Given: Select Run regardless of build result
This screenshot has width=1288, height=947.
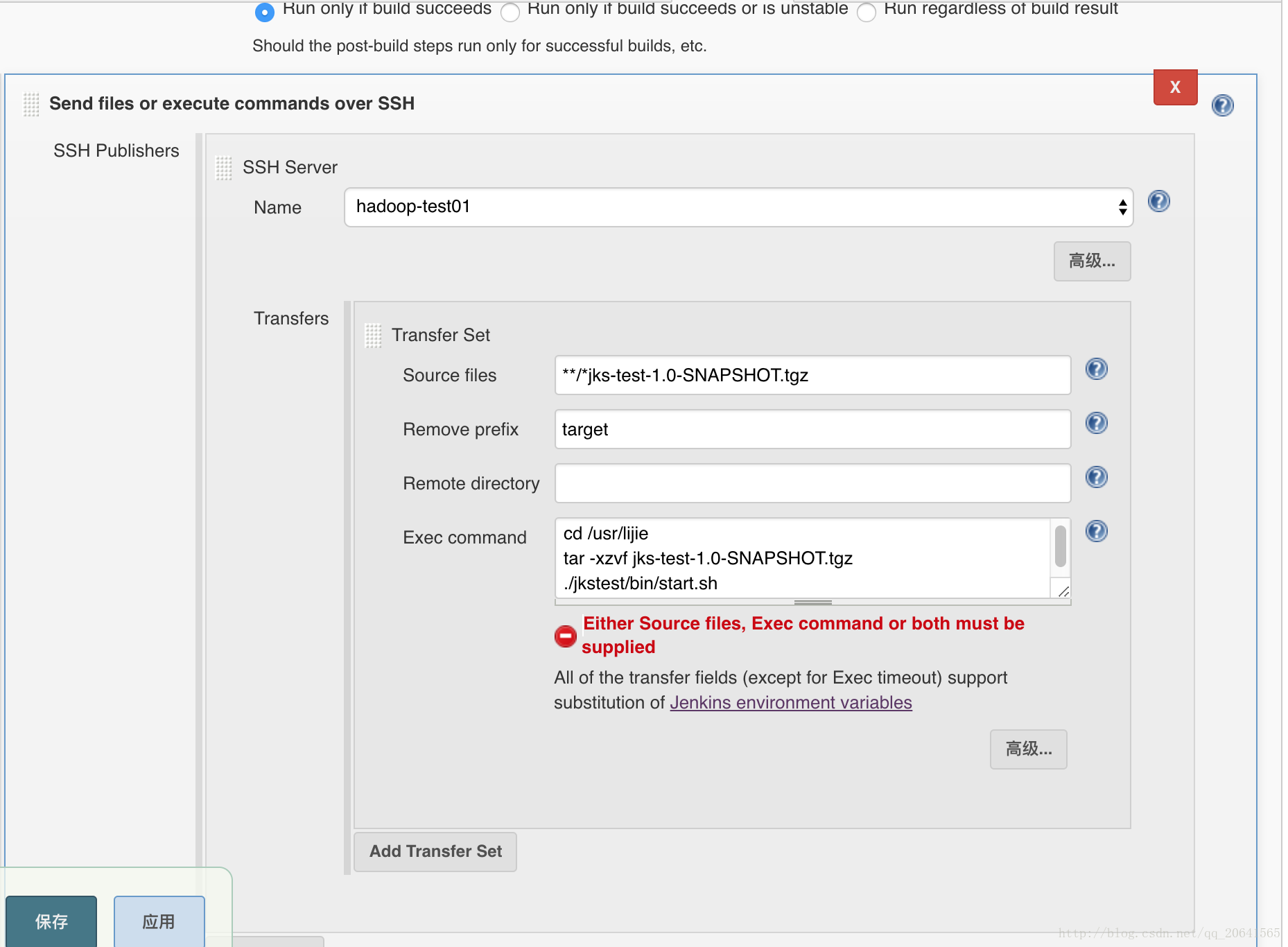Looking at the screenshot, I should [867, 12].
